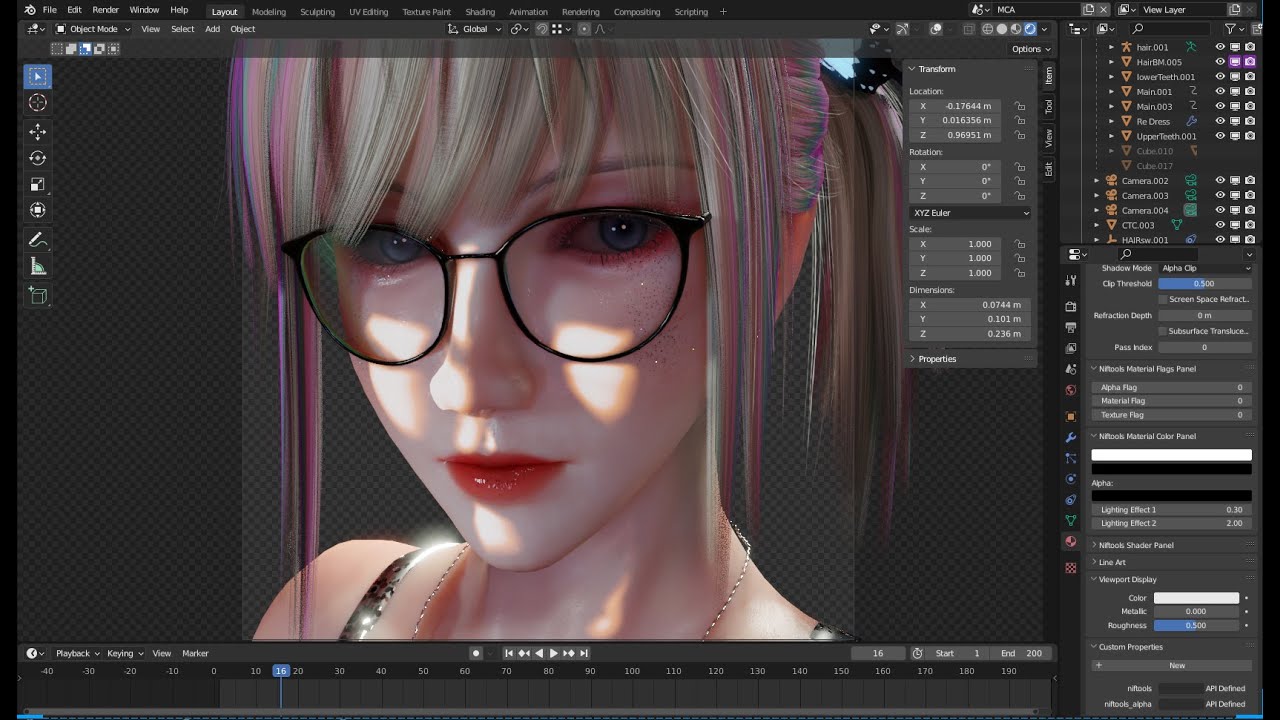
Task: Open the File menu
Action: tap(49, 10)
